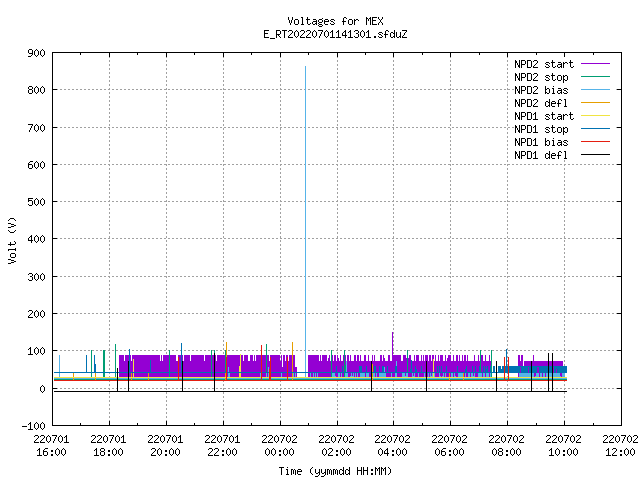640x480 pixels.
Task: Click the 220701 20:00 time tick label
Action: (165, 446)
